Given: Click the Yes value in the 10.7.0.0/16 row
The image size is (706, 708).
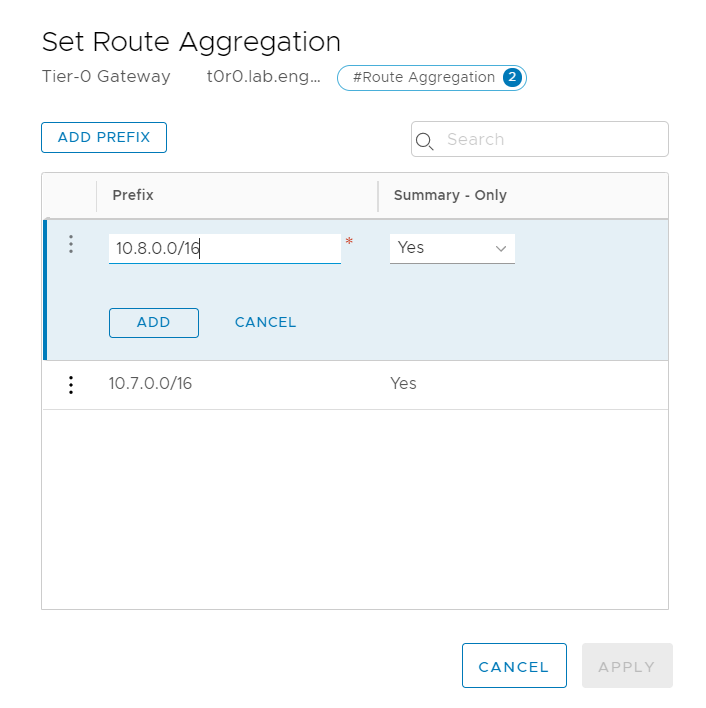Looking at the screenshot, I should click(x=403, y=384).
